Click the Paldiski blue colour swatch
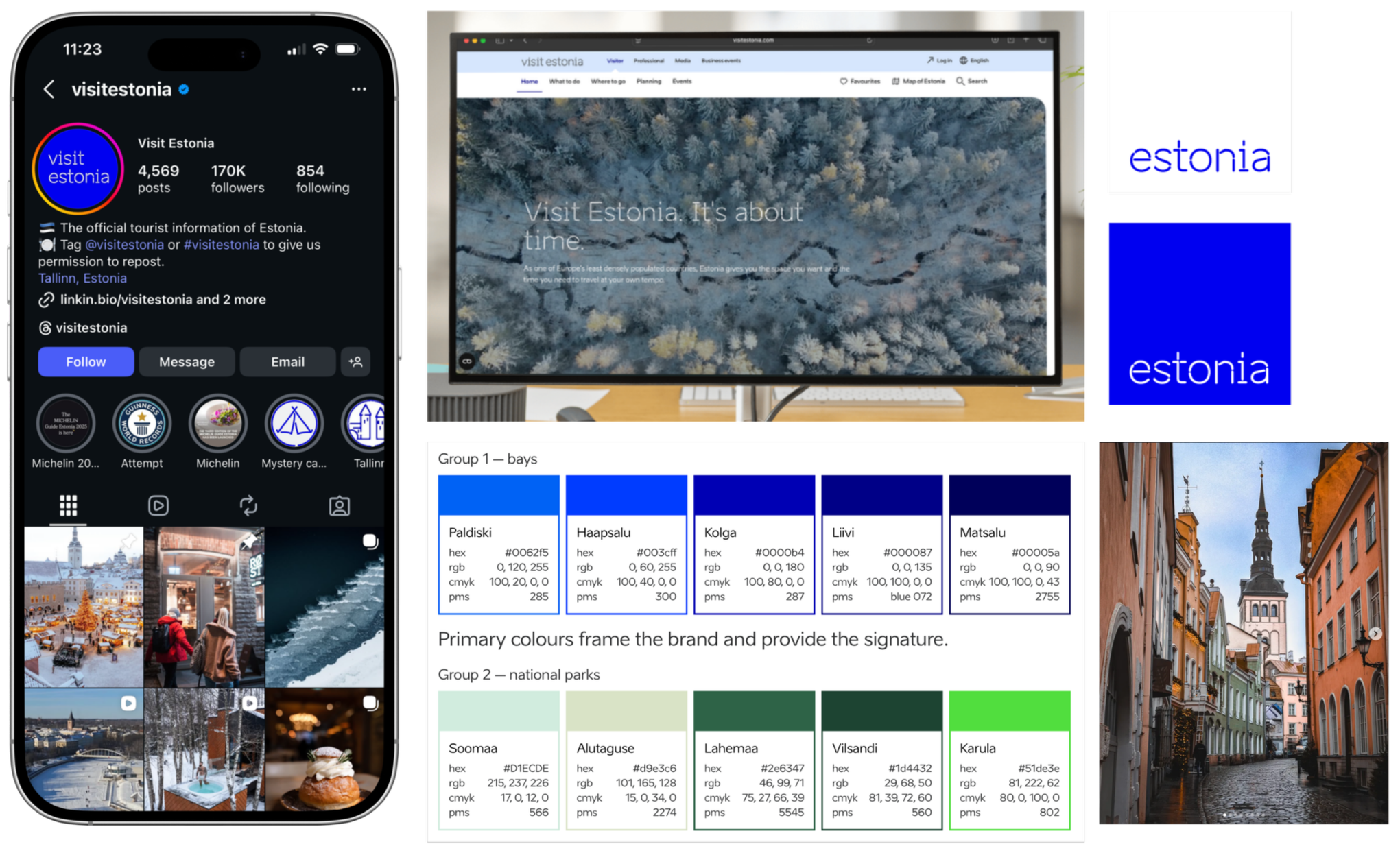Screen dimensions: 1400x853 pyautogui.click(x=499, y=495)
